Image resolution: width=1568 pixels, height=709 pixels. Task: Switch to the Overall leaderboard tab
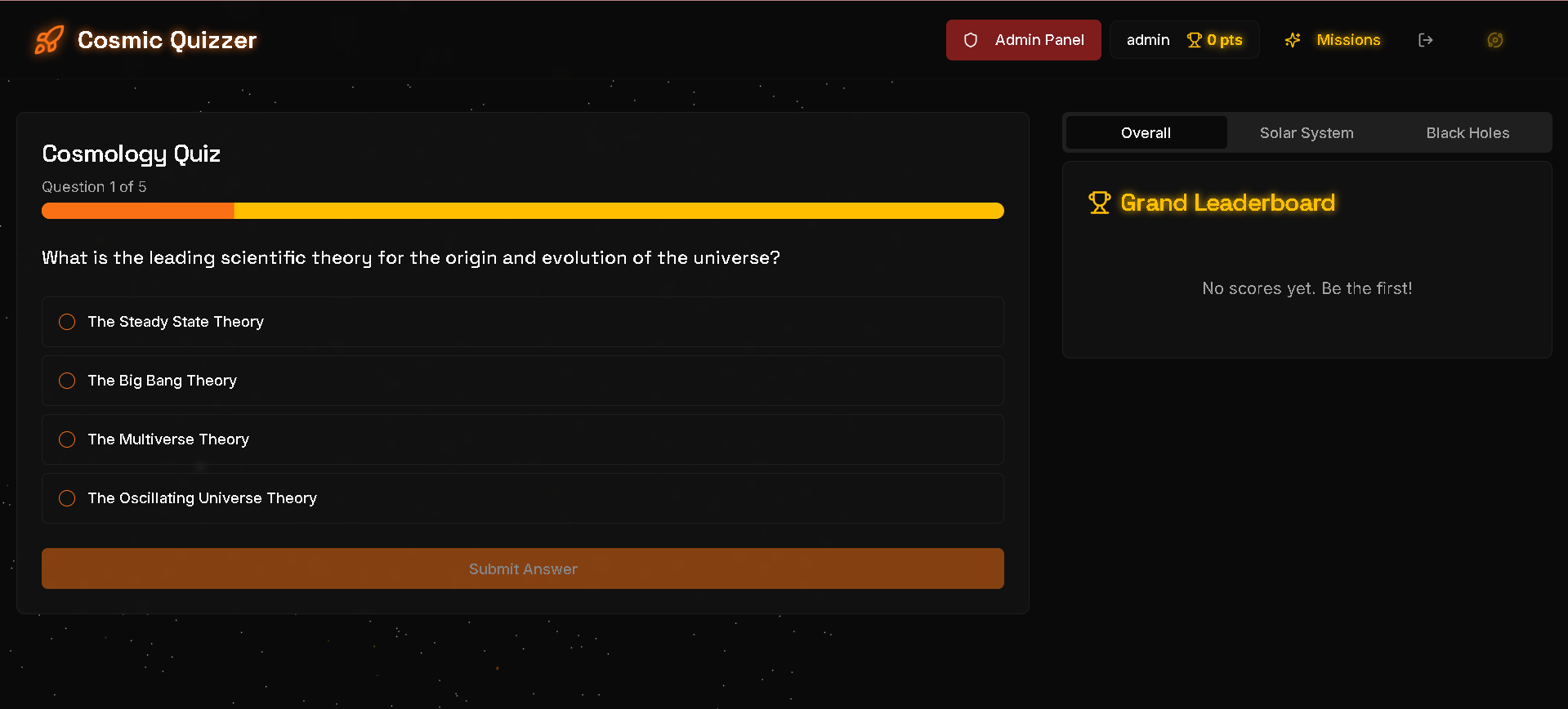tap(1146, 132)
